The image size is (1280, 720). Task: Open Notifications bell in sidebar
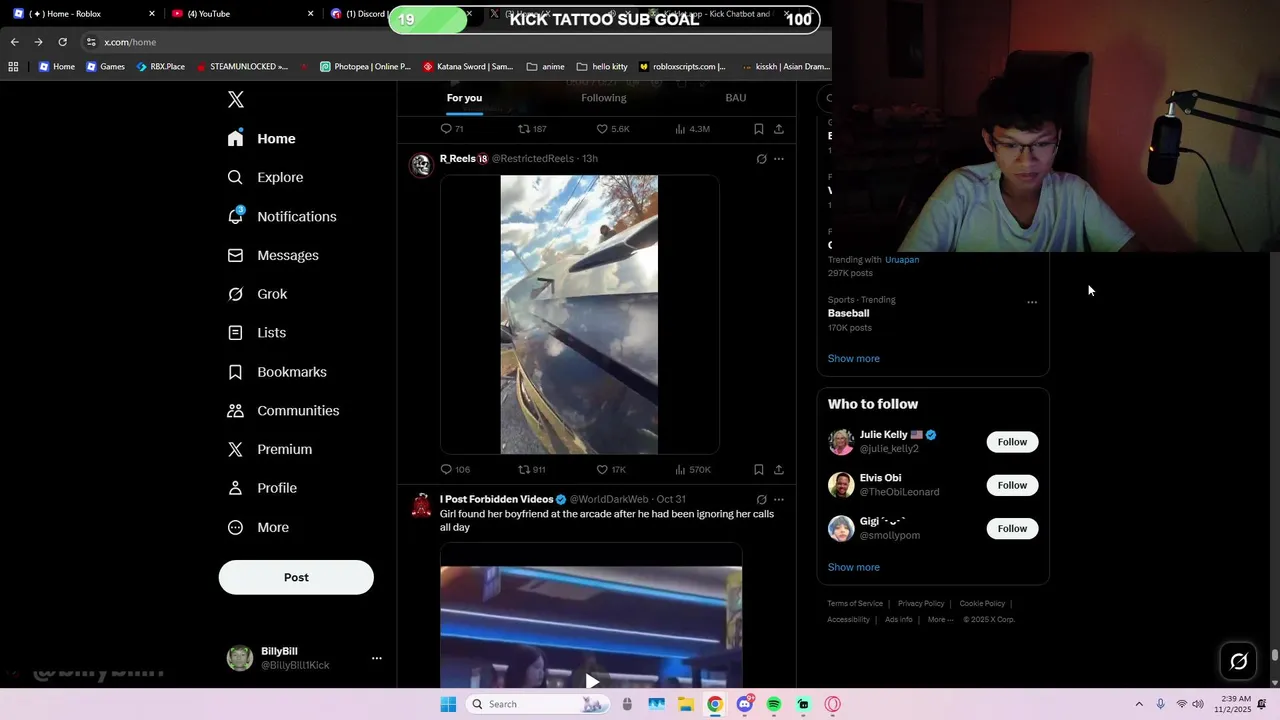pyautogui.click(x=235, y=216)
